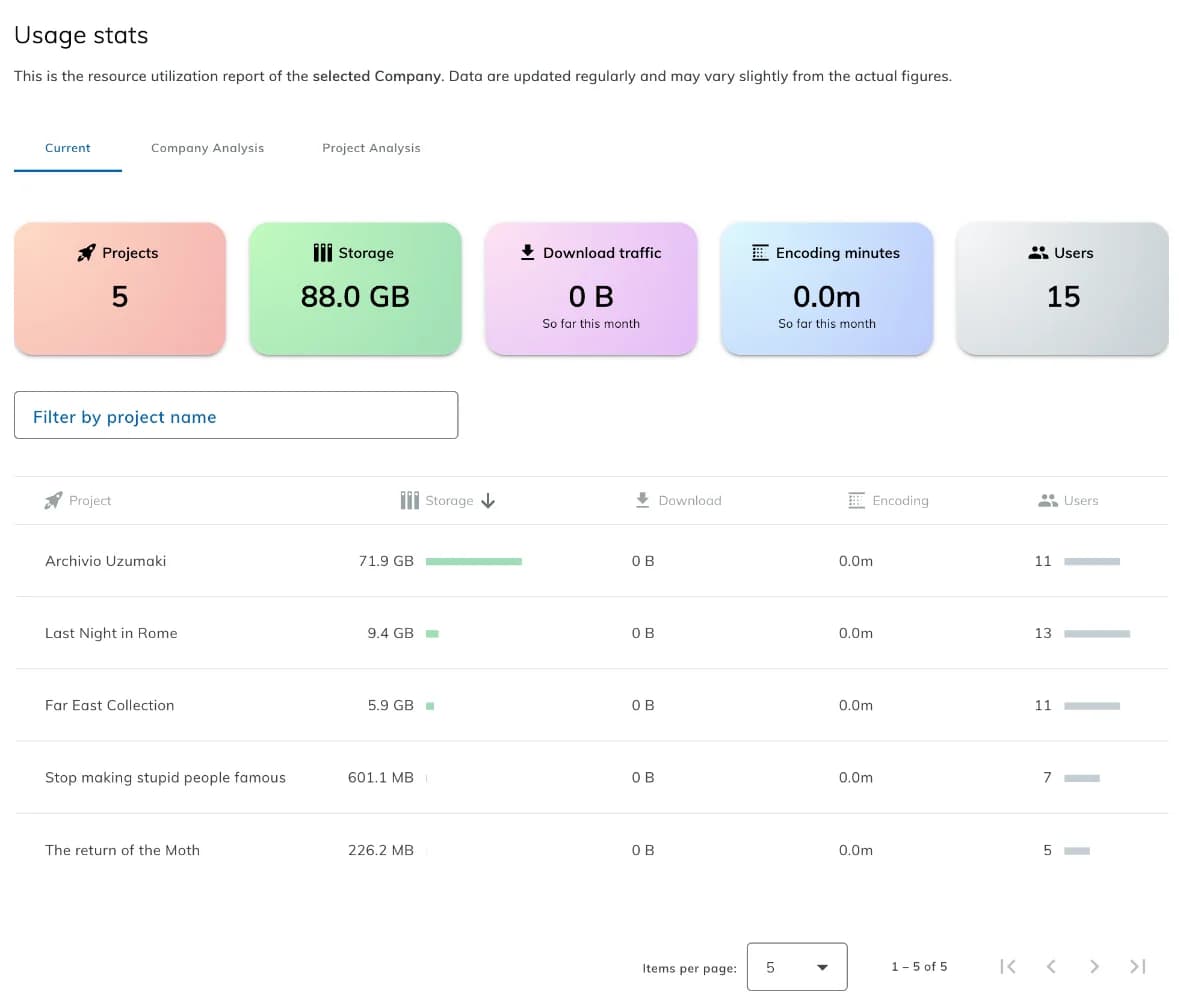Select the 0 B download traffic total

tap(591, 297)
